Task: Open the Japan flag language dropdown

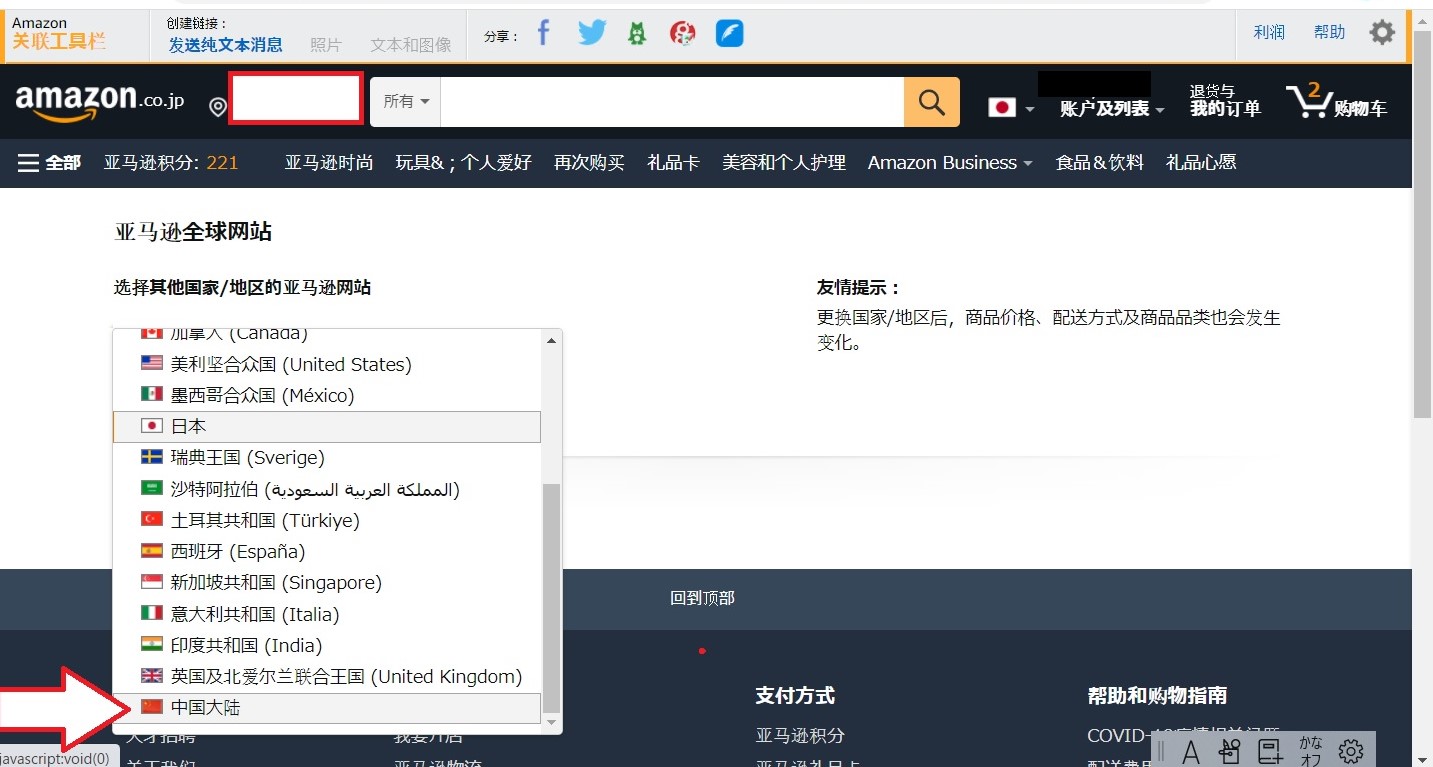Action: coord(1011,107)
